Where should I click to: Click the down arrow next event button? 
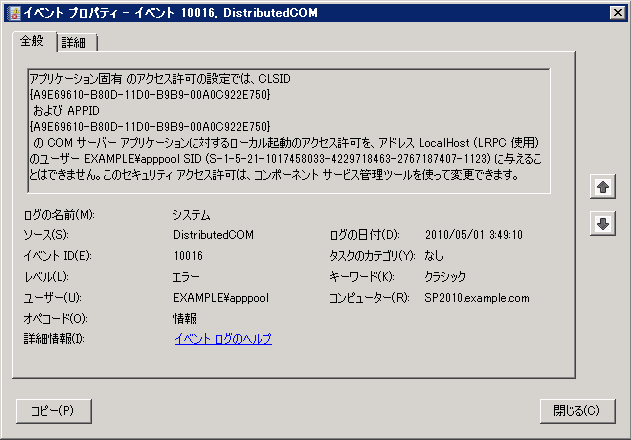(602, 223)
